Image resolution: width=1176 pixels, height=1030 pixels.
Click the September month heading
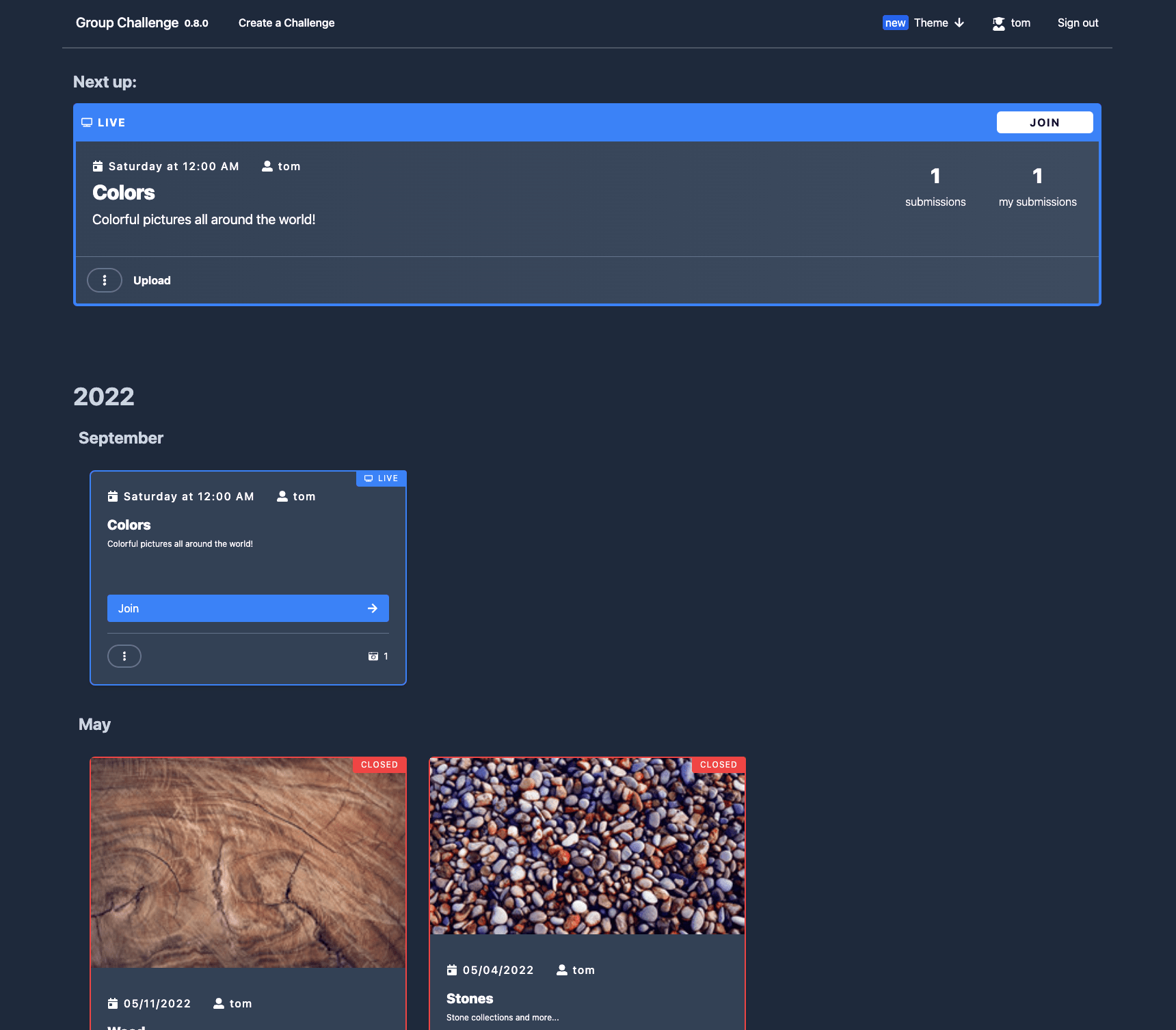click(x=121, y=438)
